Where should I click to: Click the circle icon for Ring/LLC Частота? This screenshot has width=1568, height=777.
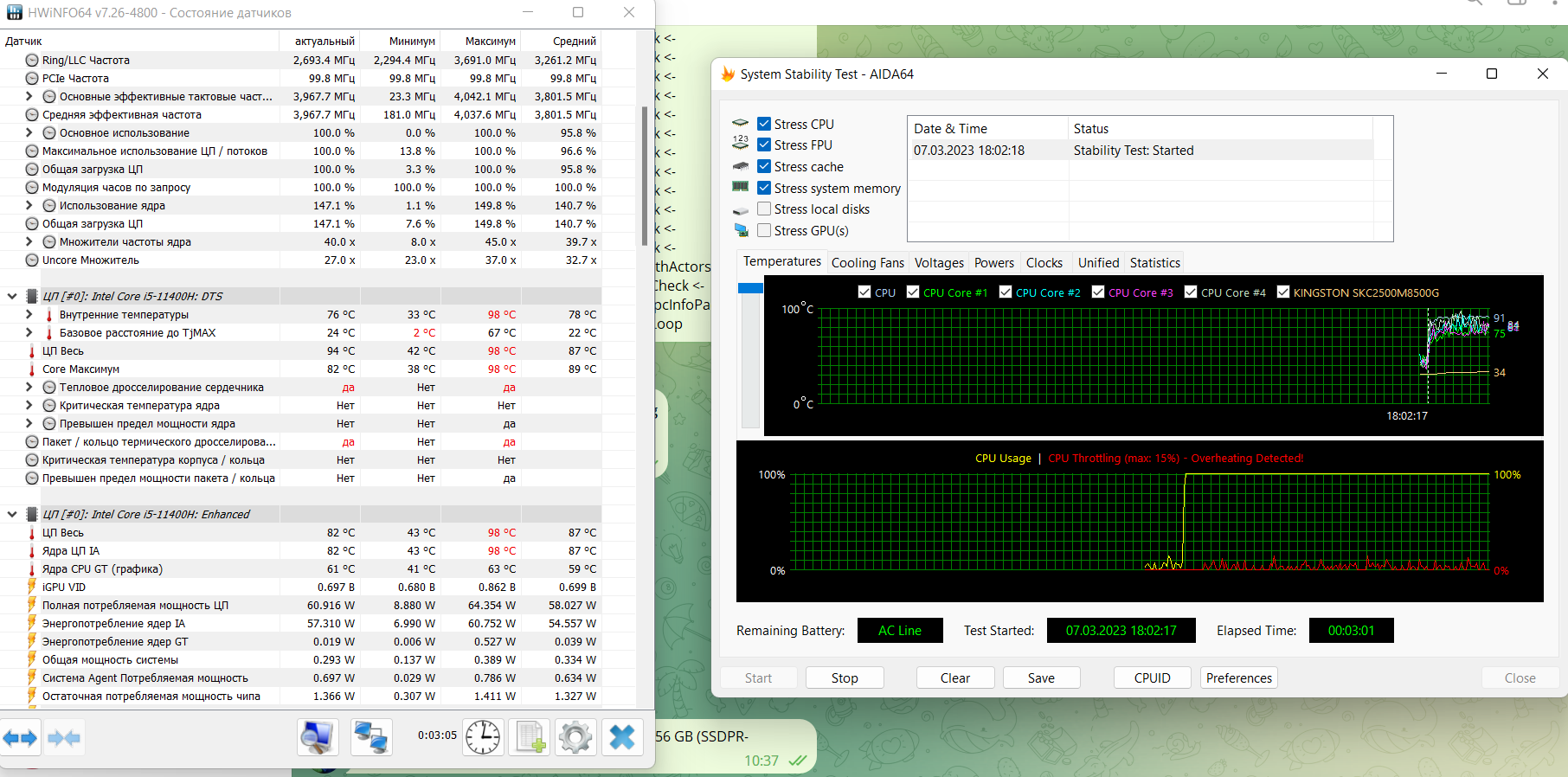[x=32, y=61]
